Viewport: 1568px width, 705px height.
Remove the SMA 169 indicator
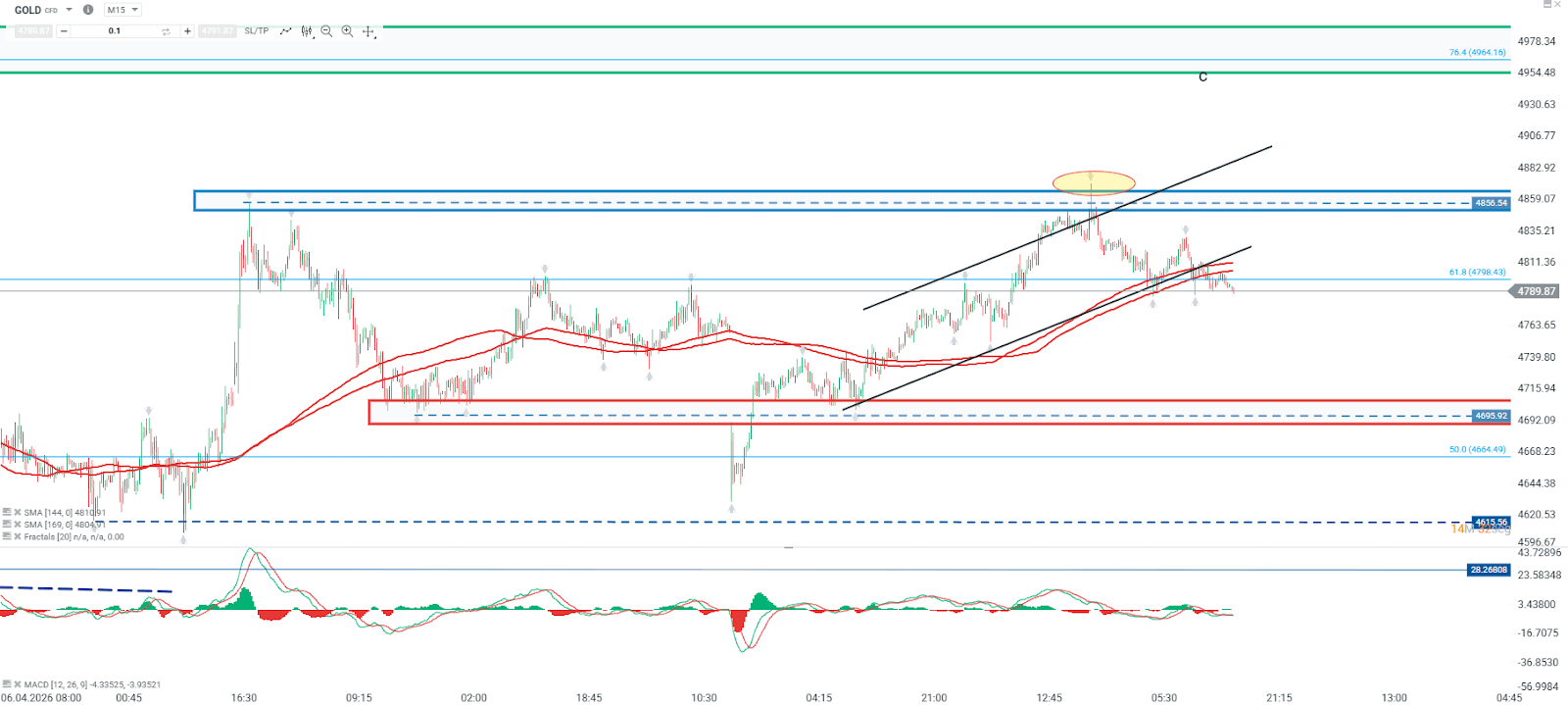pos(18,525)
